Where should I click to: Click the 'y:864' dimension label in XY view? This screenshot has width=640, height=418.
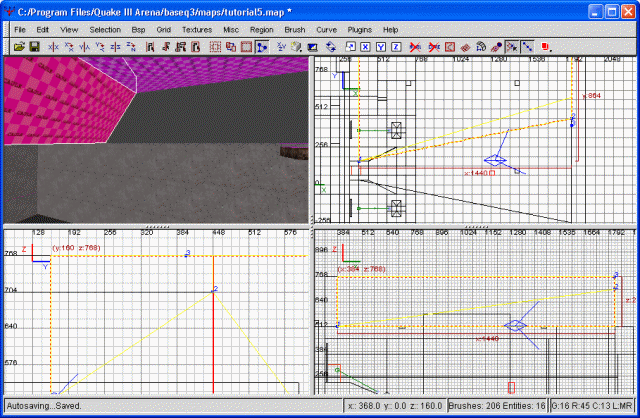[x=591, y=96]
